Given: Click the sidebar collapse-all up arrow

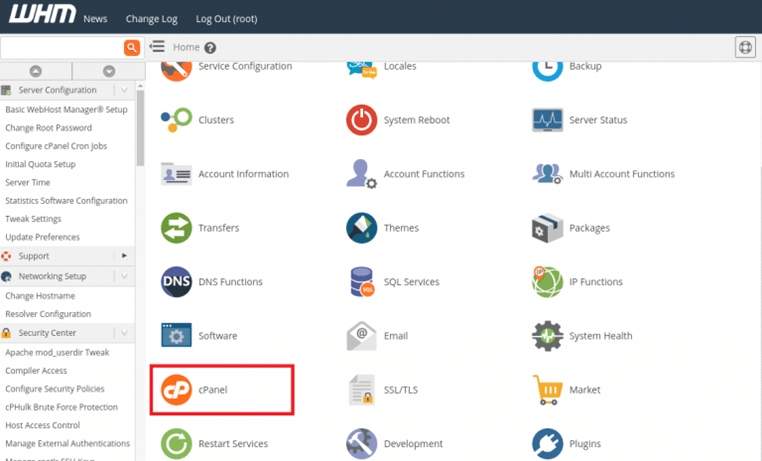Looking at the screenshot, I should pyautogui.click(x=35, y=71).
